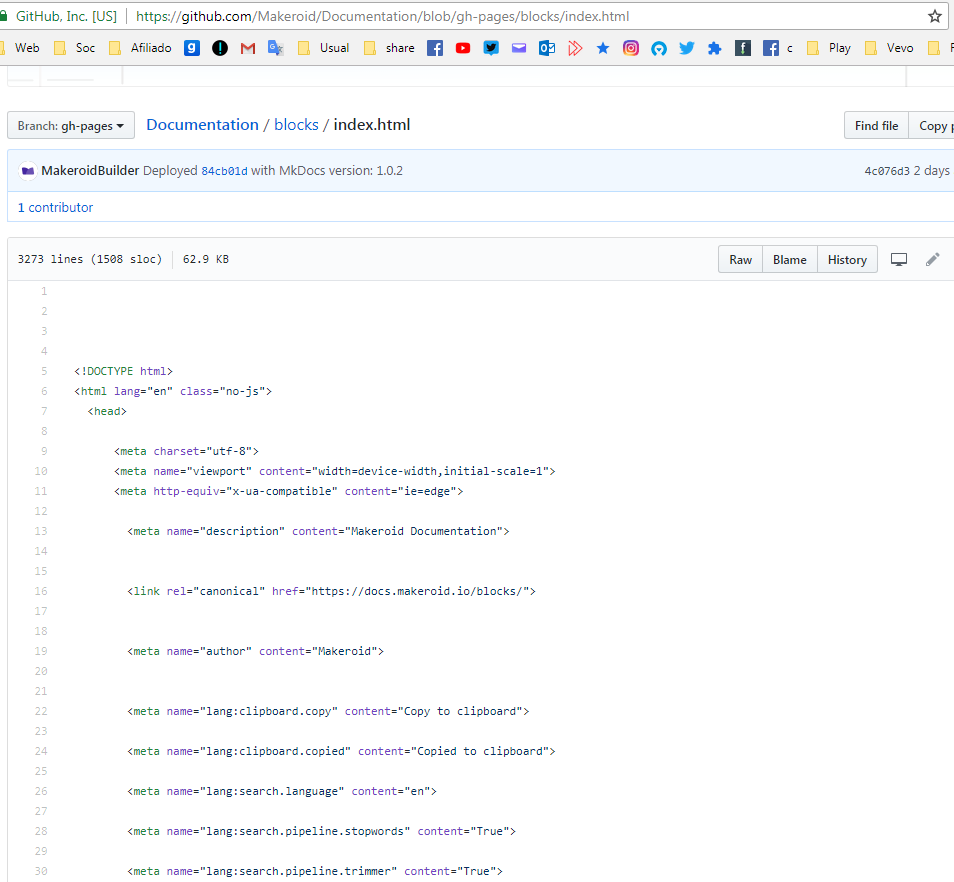Bookmark this page with the star icon
The height and width of the screenshot is (882, 954).
(935, 16)
